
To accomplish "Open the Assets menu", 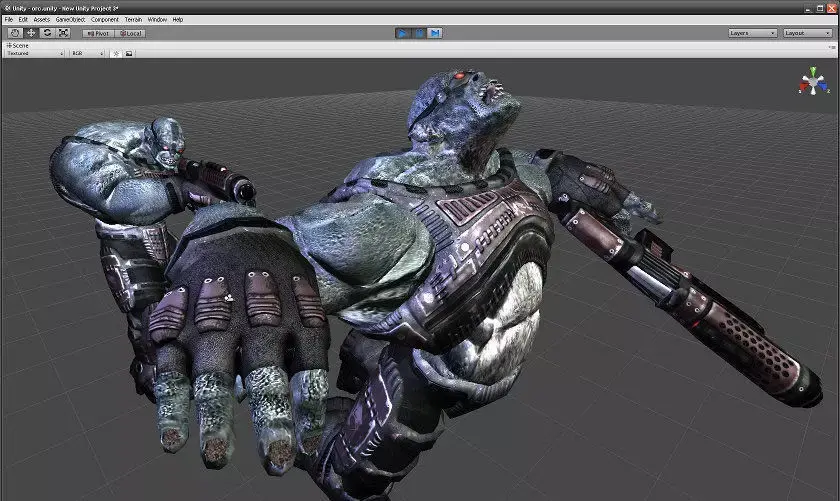I will click(x=41, y=19).
